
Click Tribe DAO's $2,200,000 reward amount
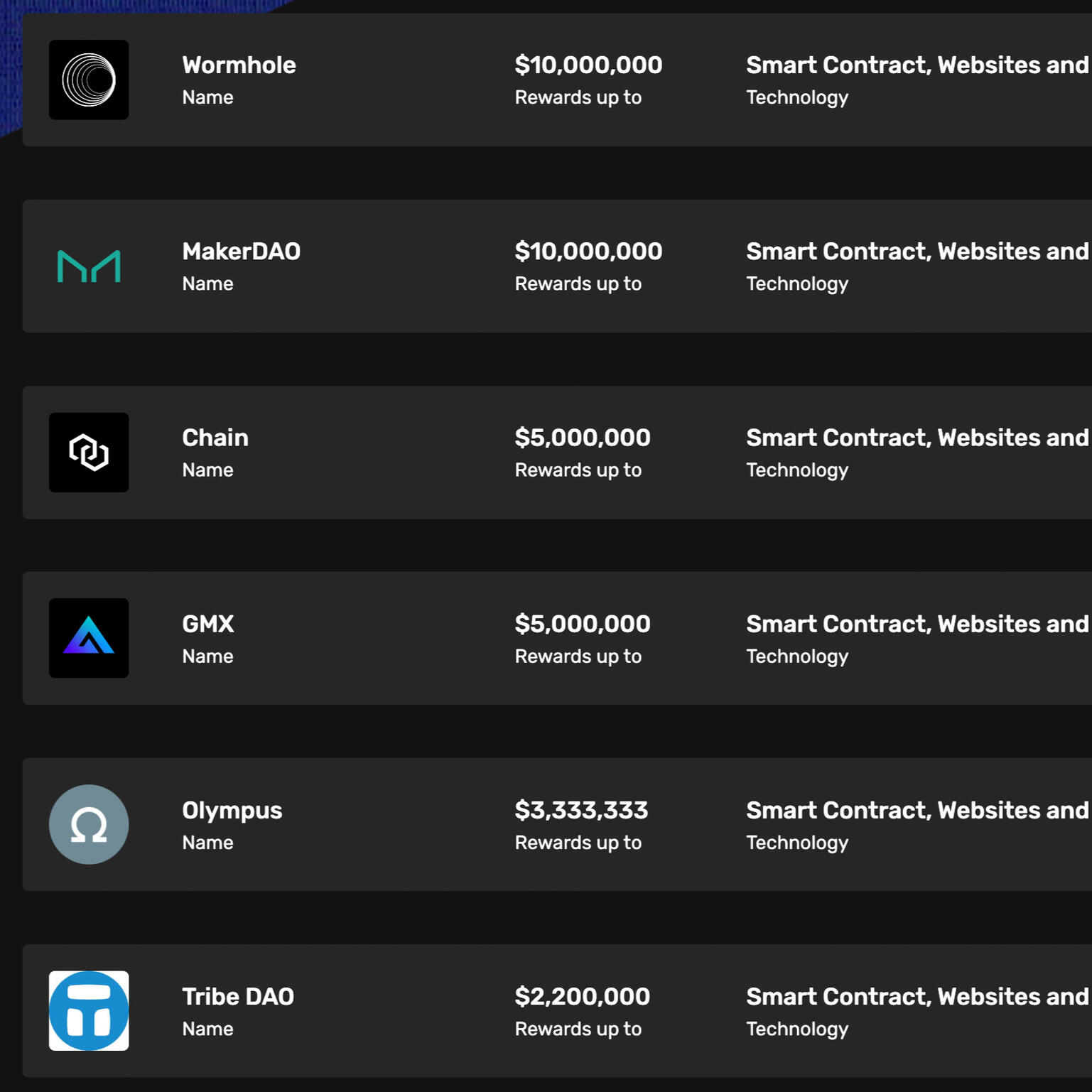pos(583,997)
